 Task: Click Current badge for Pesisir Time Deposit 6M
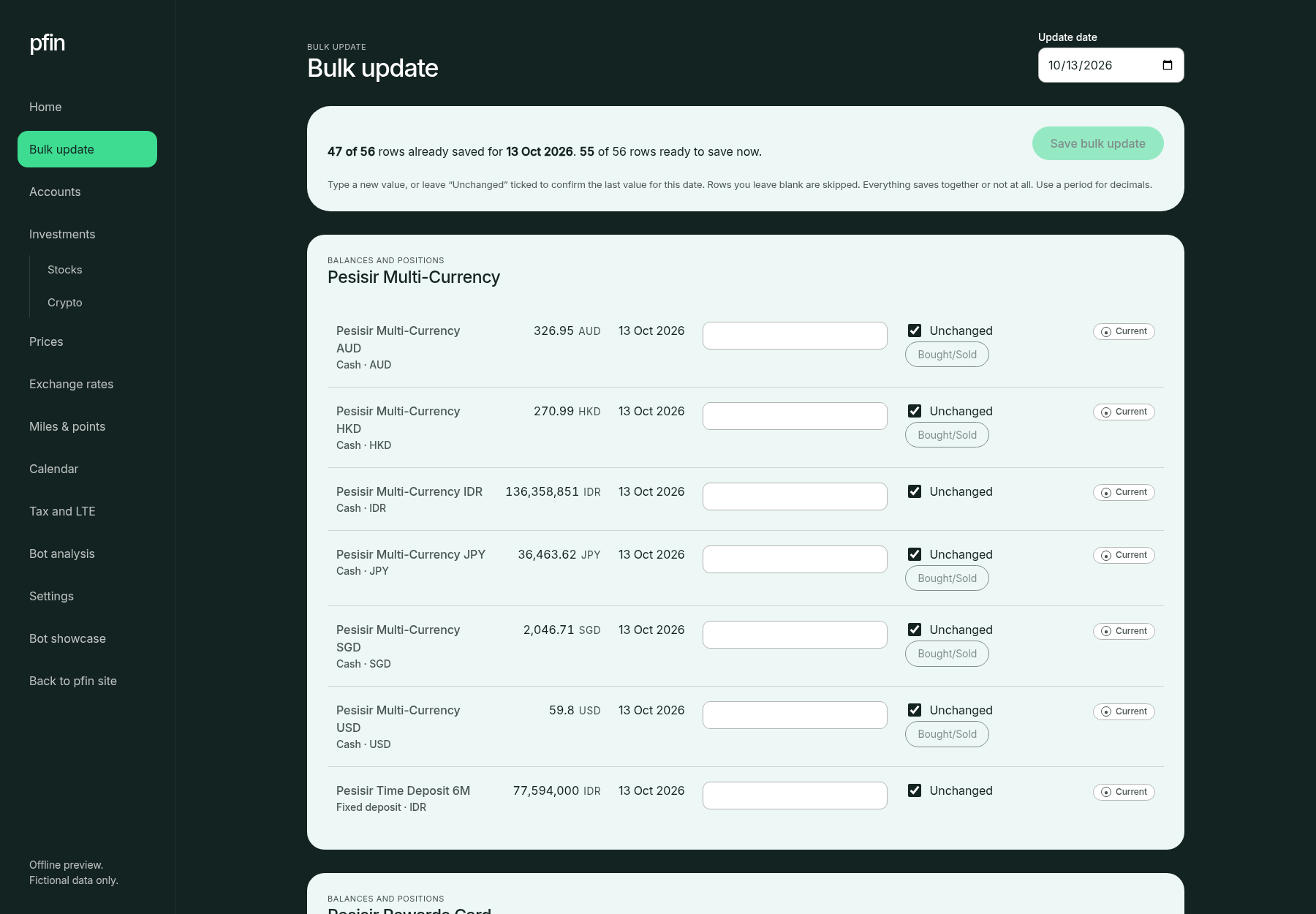[1124, 792]
